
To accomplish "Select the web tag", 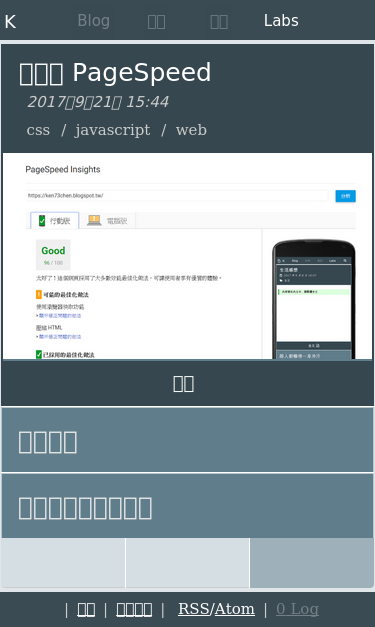I will pos(191,130).
